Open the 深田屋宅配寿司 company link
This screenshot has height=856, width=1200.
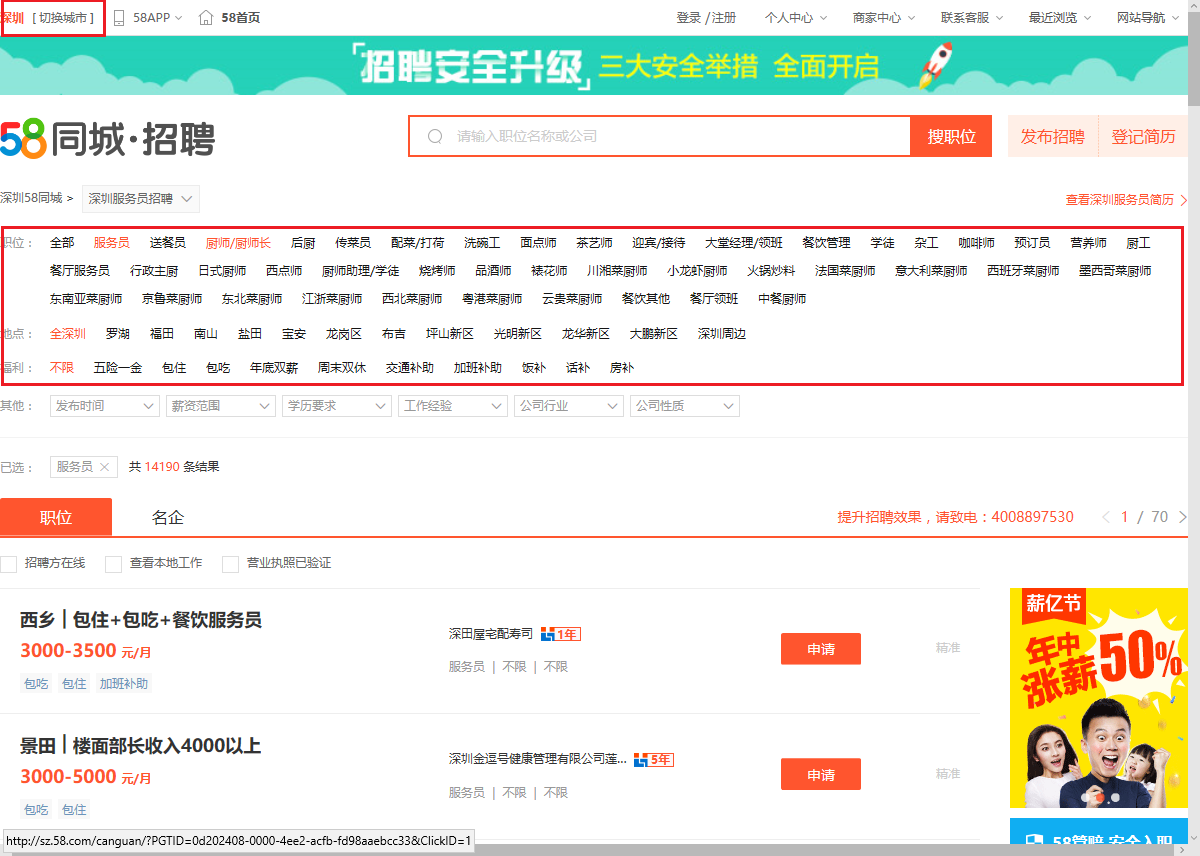491,634
